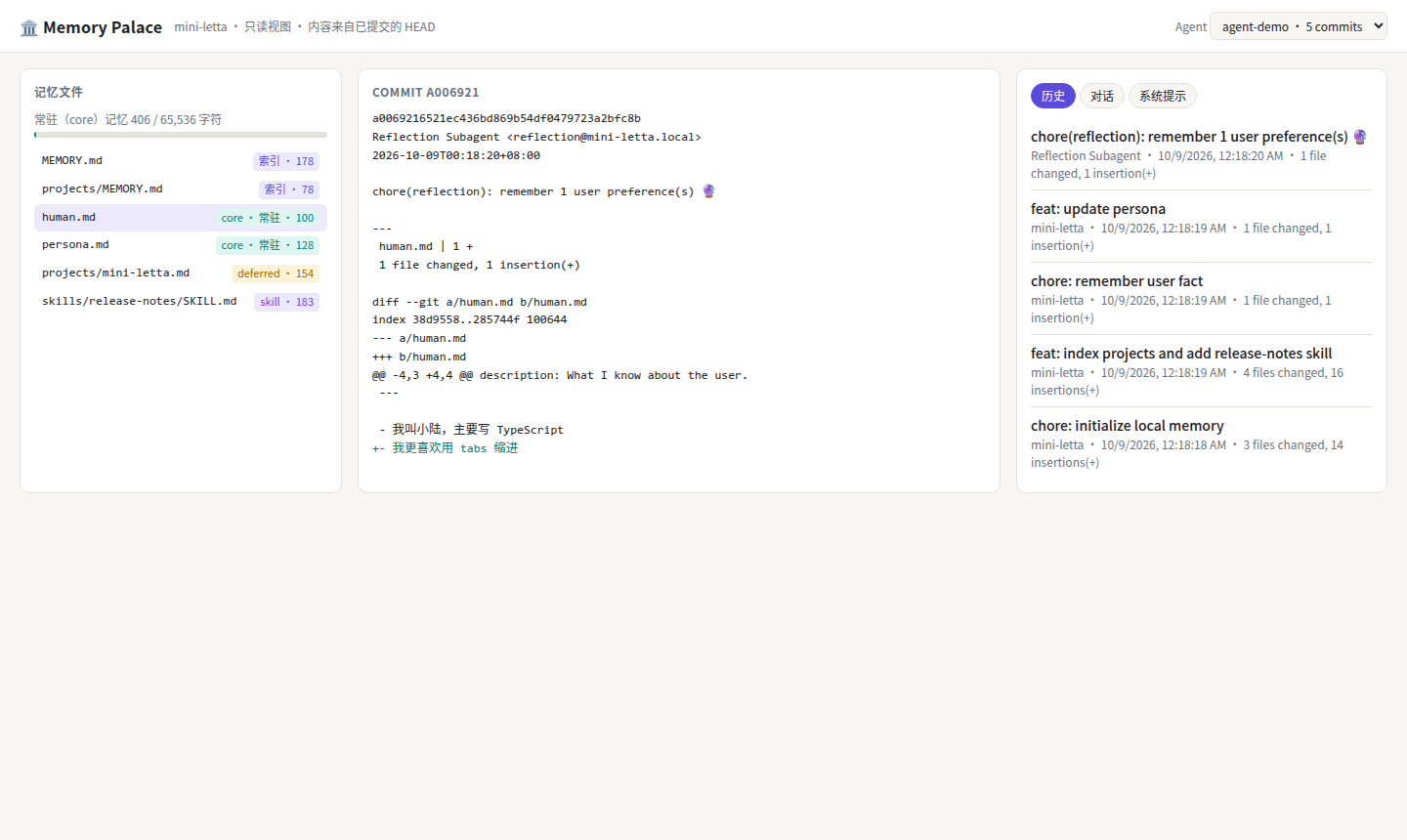The image size is (1407, 840).
Task: Select the human.md memory file
Action: tap(181, 218)
